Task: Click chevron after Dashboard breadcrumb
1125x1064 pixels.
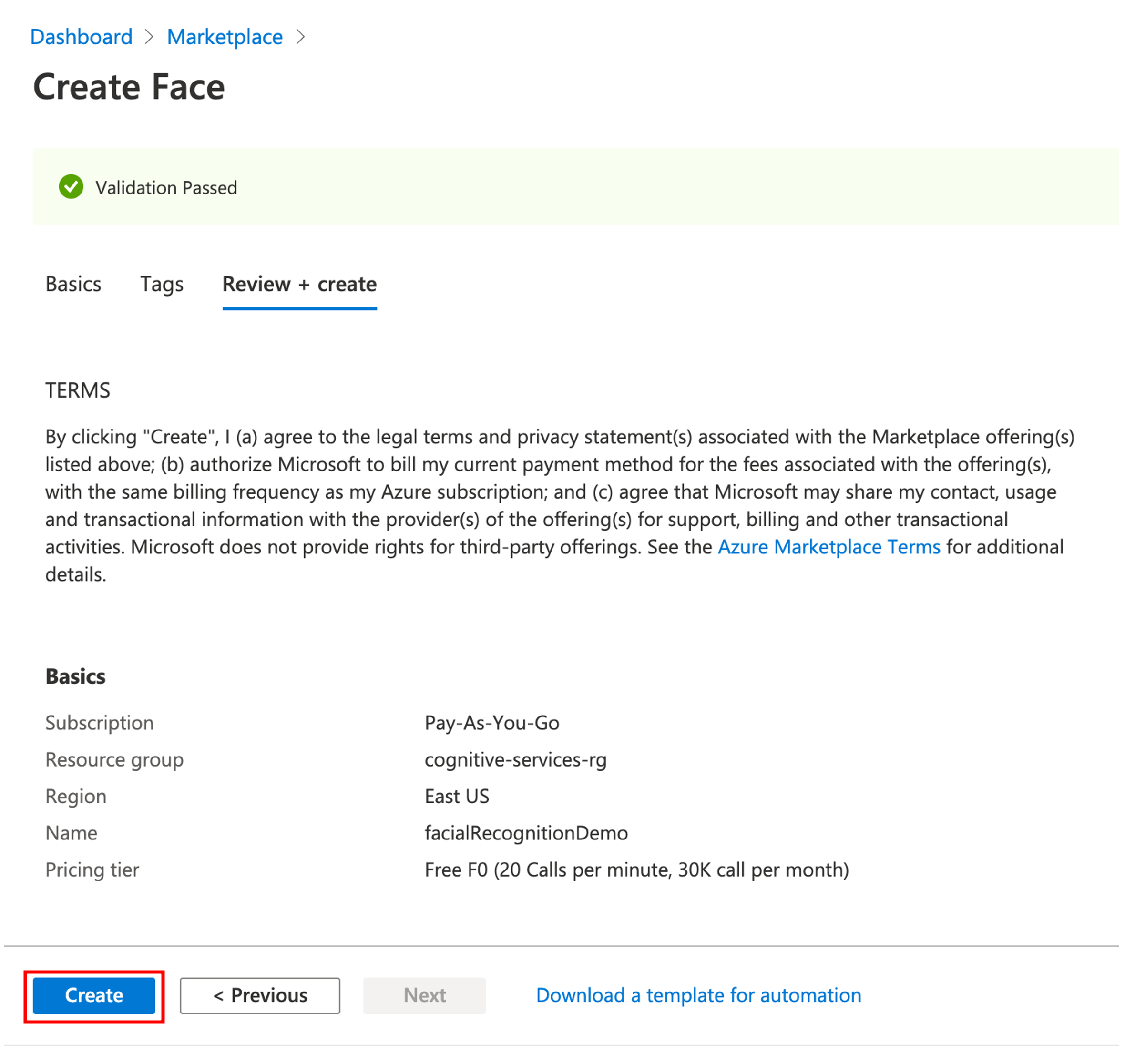Action: (x=149, y=37)
